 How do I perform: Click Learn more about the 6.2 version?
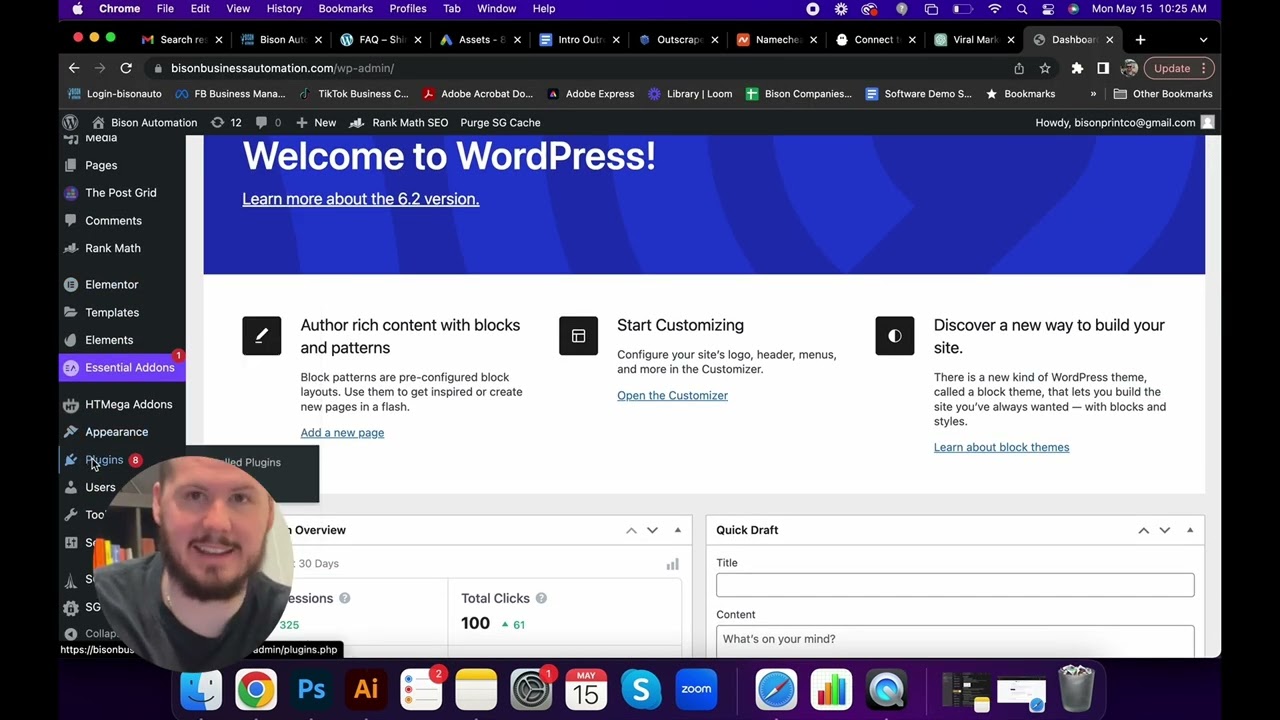[x=361, y=199]
